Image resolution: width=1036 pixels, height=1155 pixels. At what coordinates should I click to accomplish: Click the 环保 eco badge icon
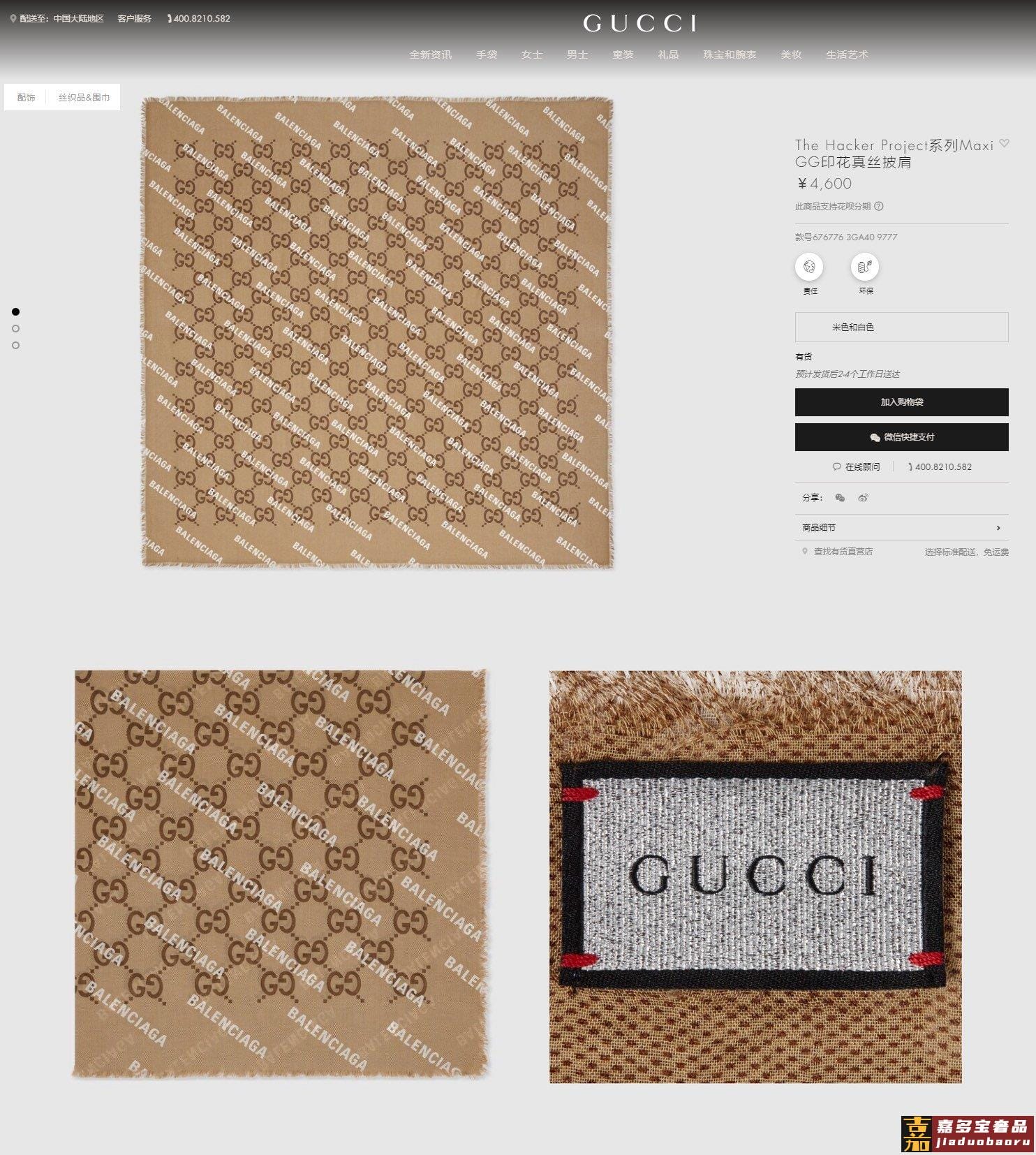pyautogui.click(x=865, y=267)
